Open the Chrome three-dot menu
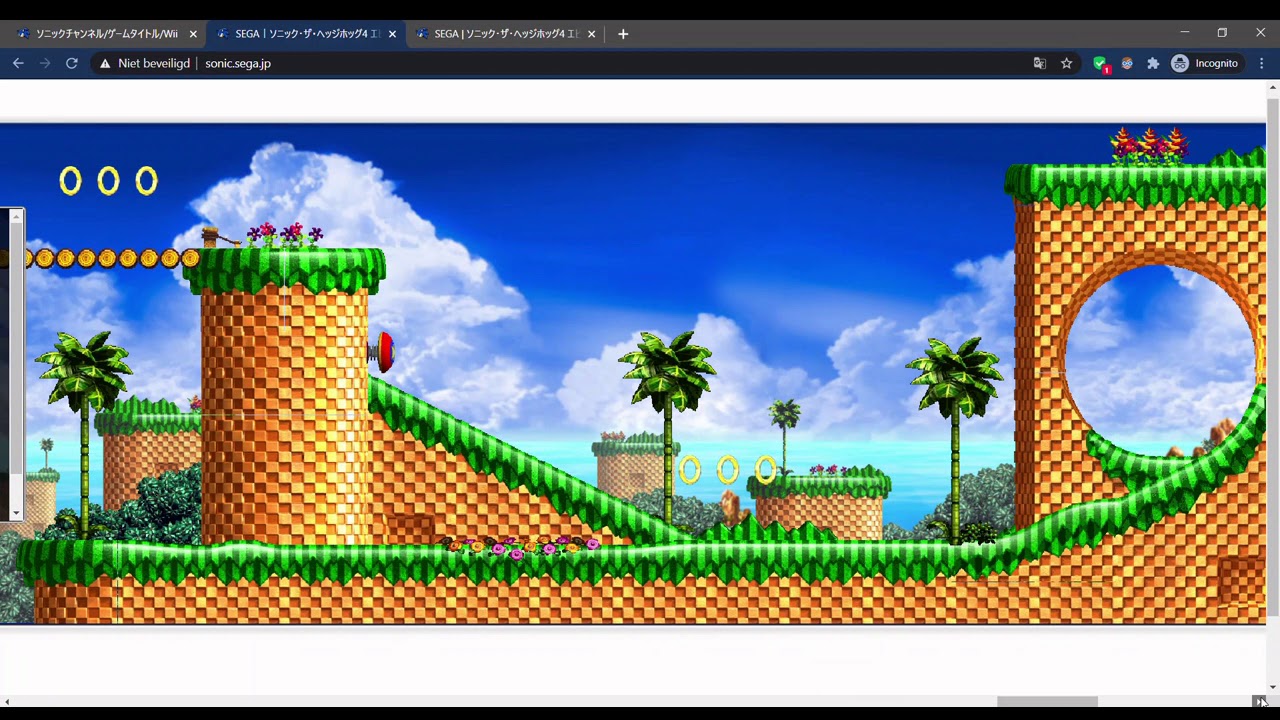 (1262, 63)
